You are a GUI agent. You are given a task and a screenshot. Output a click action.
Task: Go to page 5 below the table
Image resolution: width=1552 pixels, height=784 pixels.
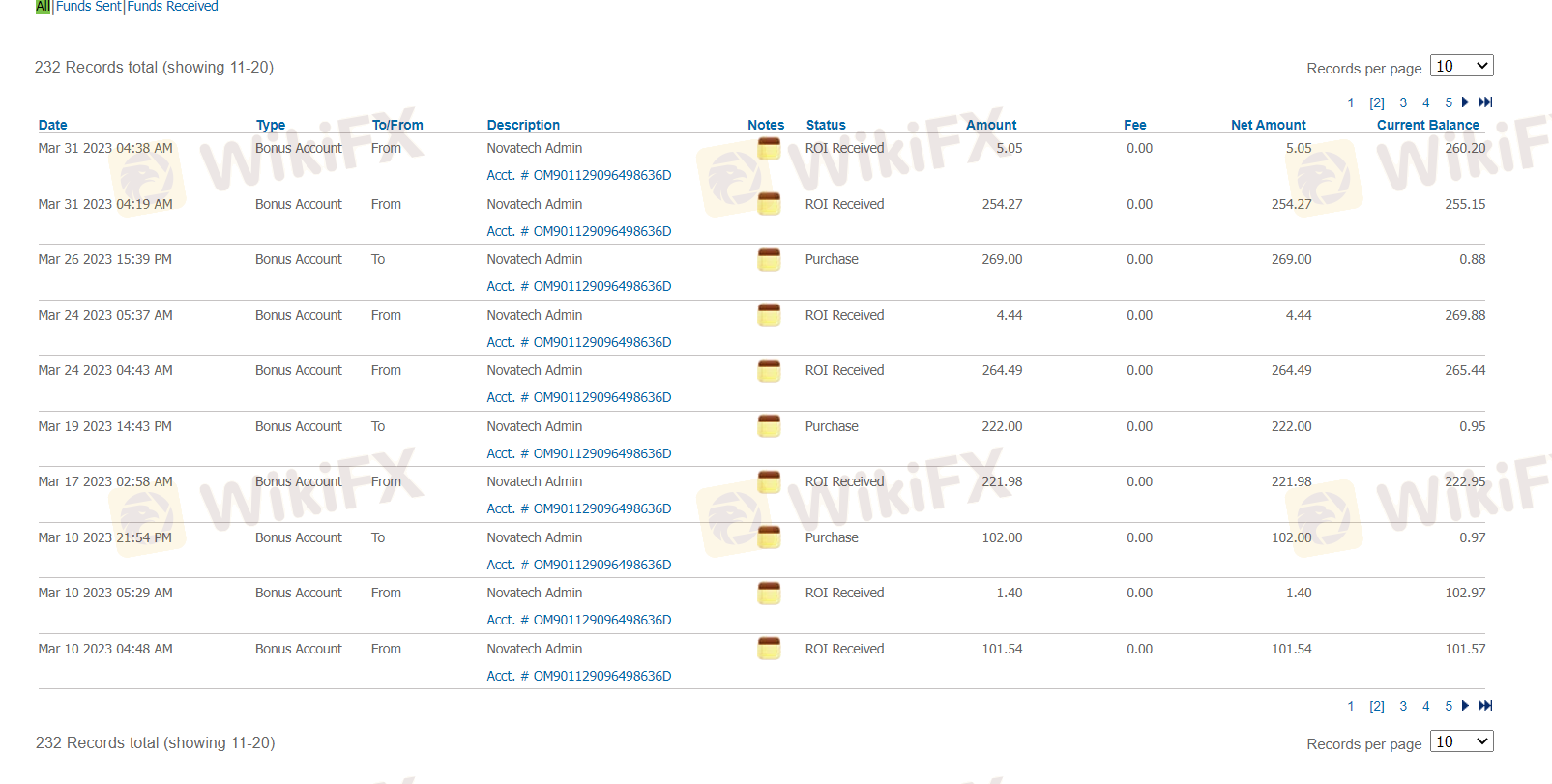pyautogui.click(x=1449, y=707)
